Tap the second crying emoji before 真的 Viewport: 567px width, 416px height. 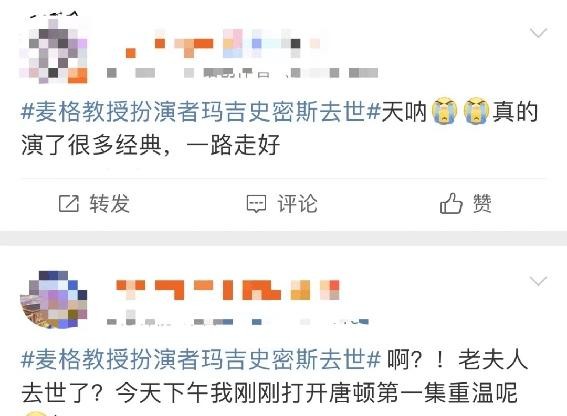(x=477, y=111)
